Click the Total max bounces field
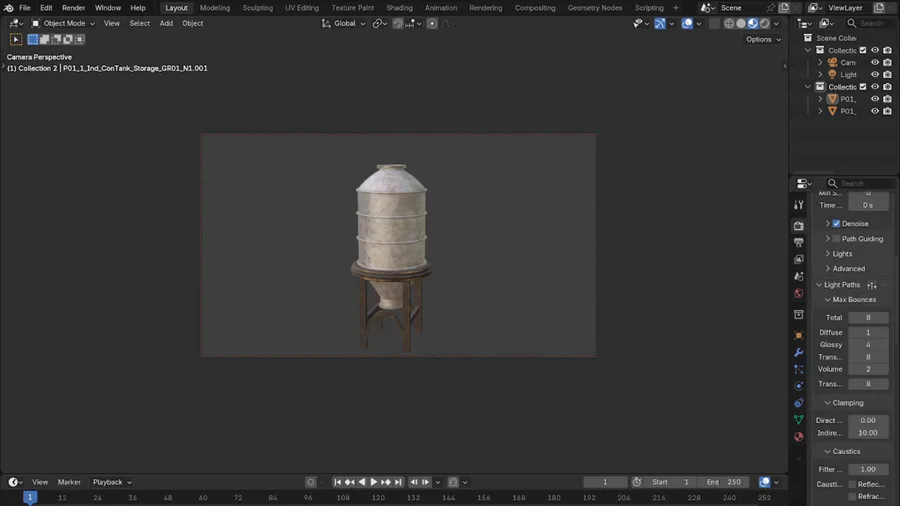The image size is (900, 506). pos(868,318)
